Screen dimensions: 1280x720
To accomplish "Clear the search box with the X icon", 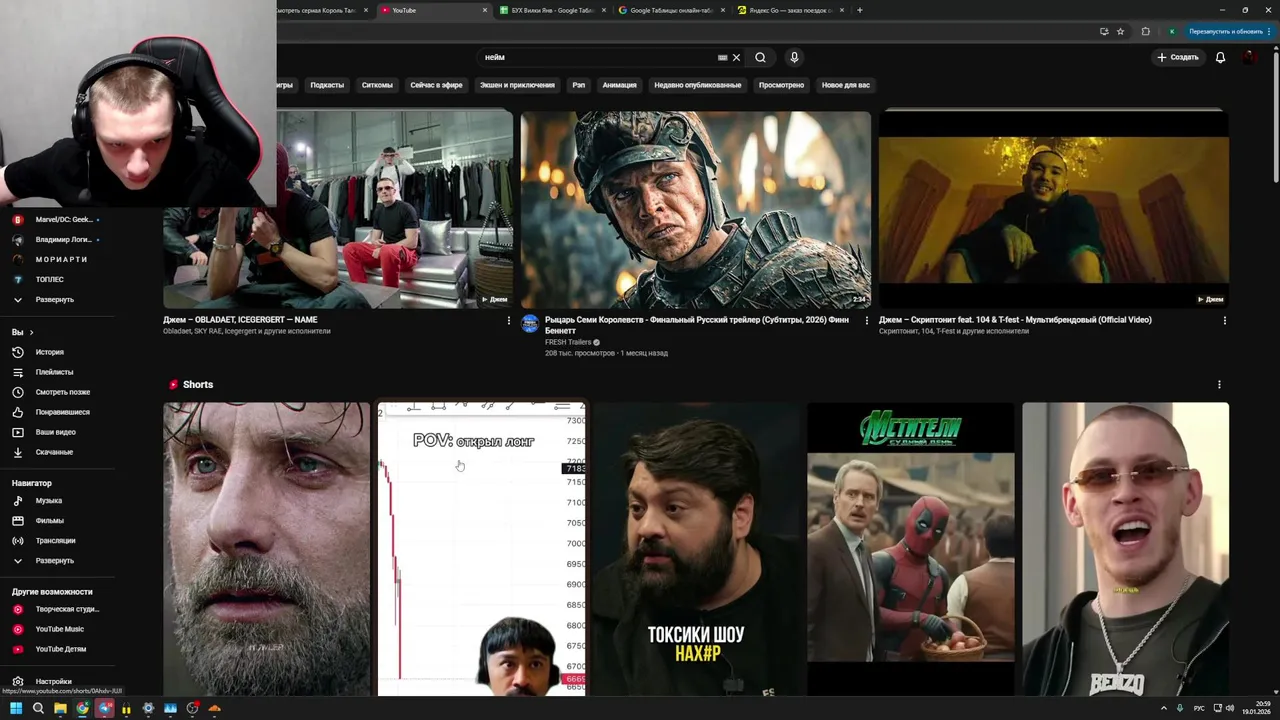I will coord(736,57).
